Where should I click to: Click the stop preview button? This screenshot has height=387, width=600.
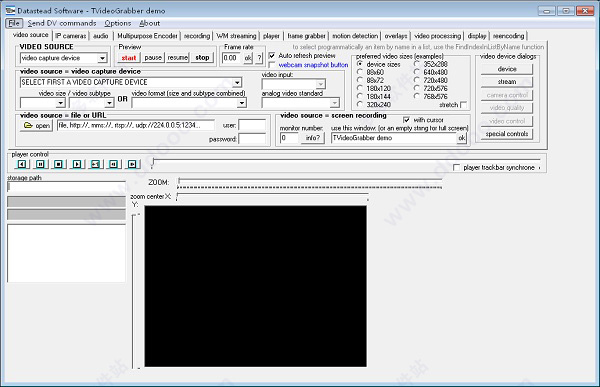[202, 58]
